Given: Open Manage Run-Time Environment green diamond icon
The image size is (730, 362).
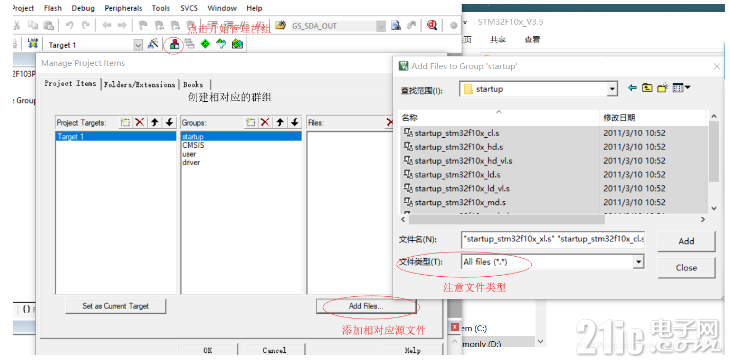Looking at the screenshot, I should (x=205, y=44).
